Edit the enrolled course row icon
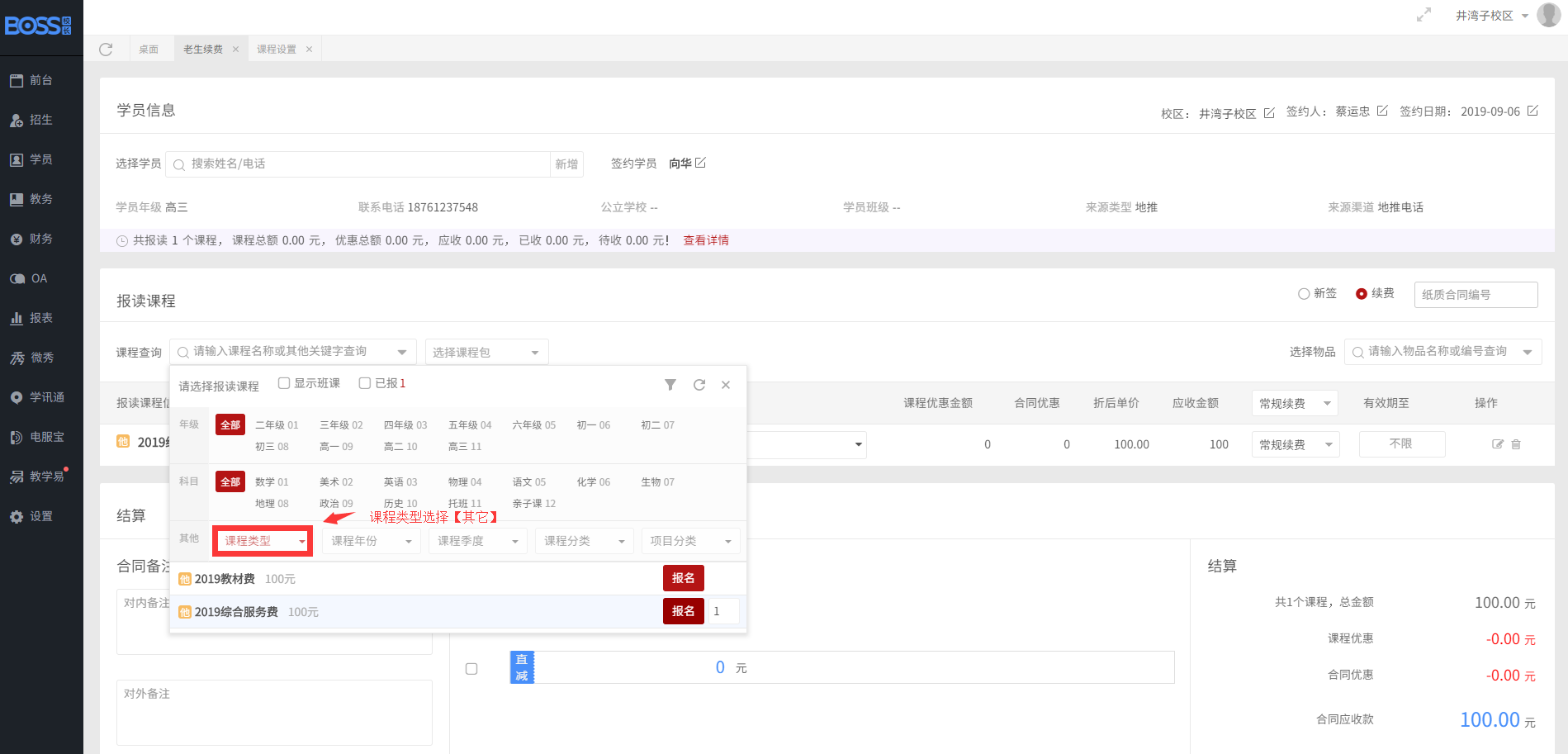Screen dimensions: 1568x754 pos(1498,444)
